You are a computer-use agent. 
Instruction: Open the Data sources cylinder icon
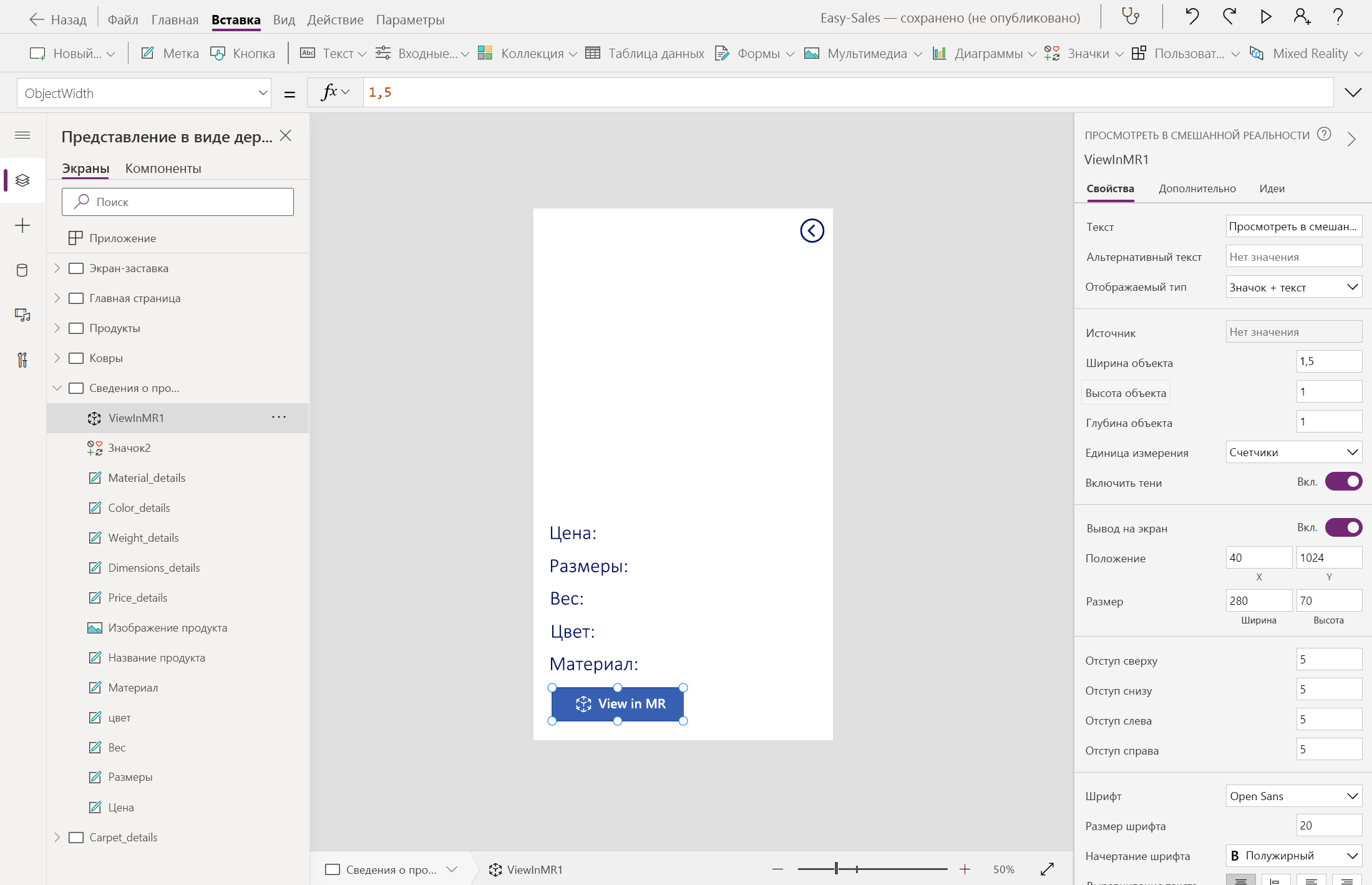(x=22, y=270)
